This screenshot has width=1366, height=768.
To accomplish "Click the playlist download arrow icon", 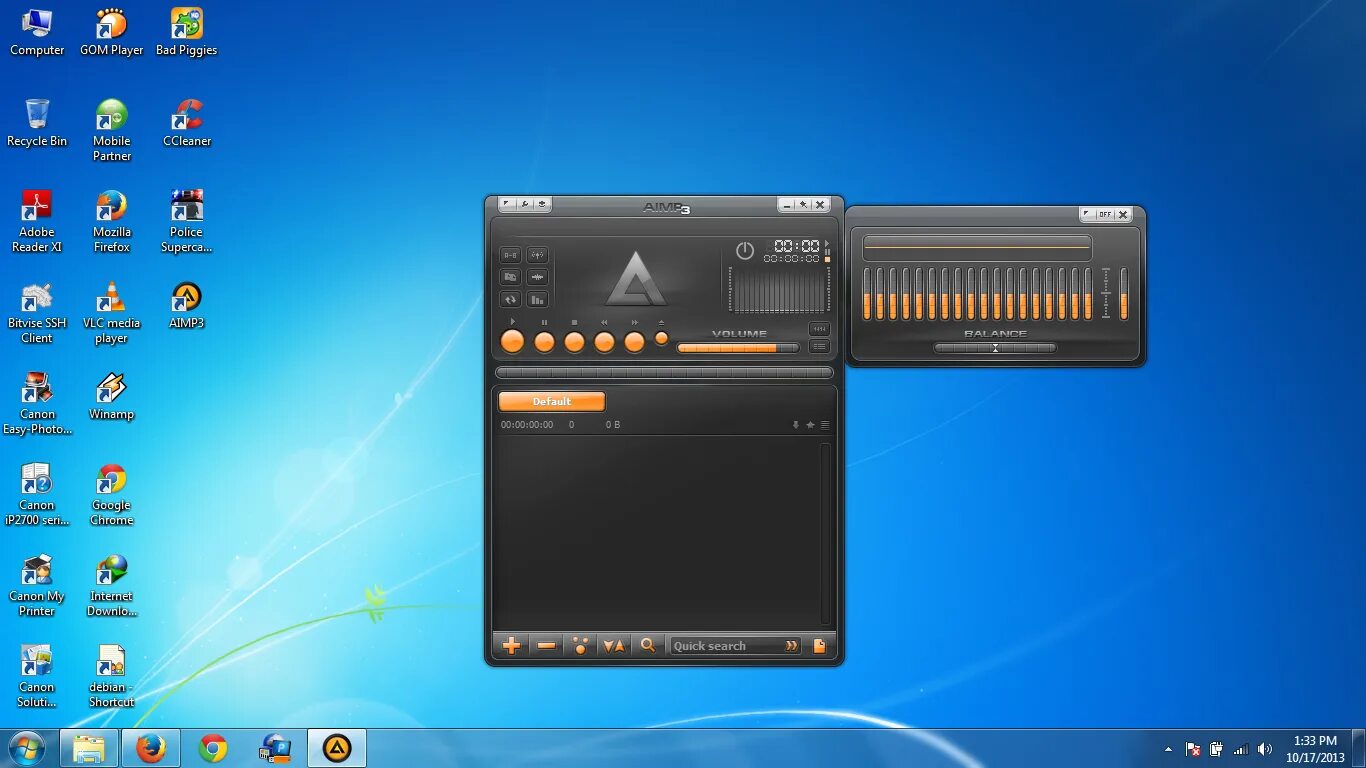I will coord(796,425).
